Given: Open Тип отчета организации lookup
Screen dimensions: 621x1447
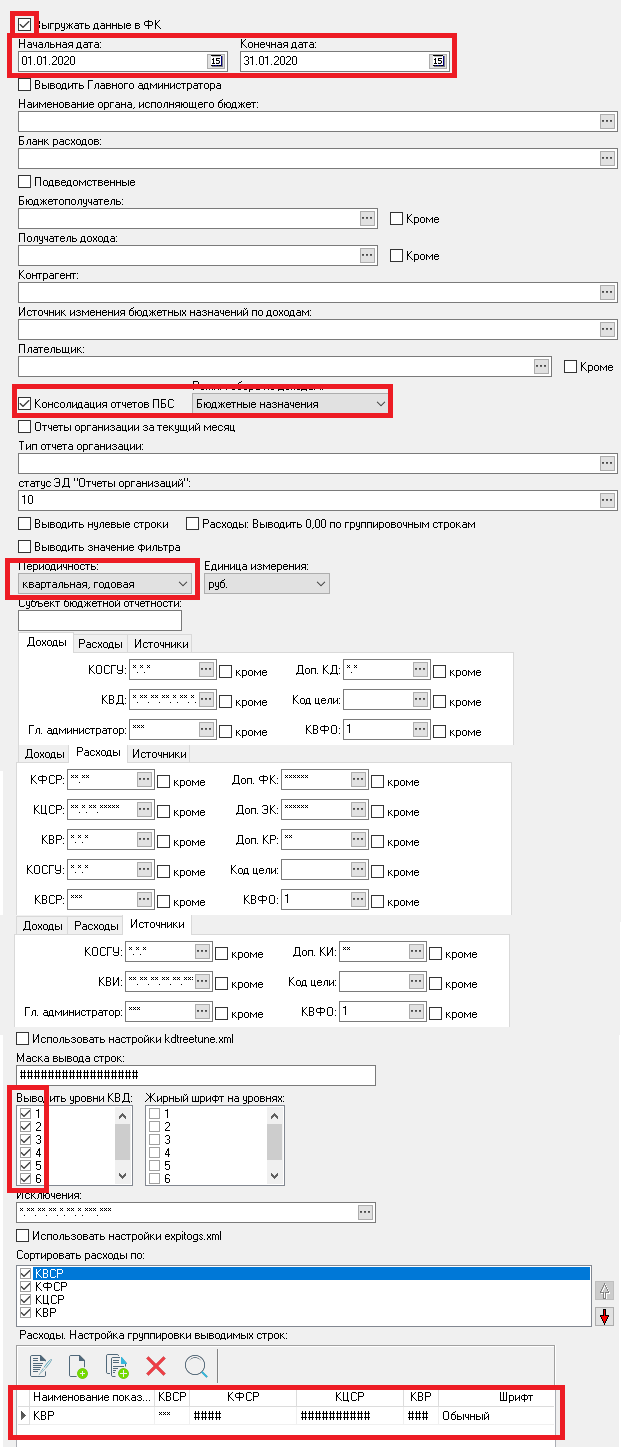Looking at the screenshot, I should point(606,462).
